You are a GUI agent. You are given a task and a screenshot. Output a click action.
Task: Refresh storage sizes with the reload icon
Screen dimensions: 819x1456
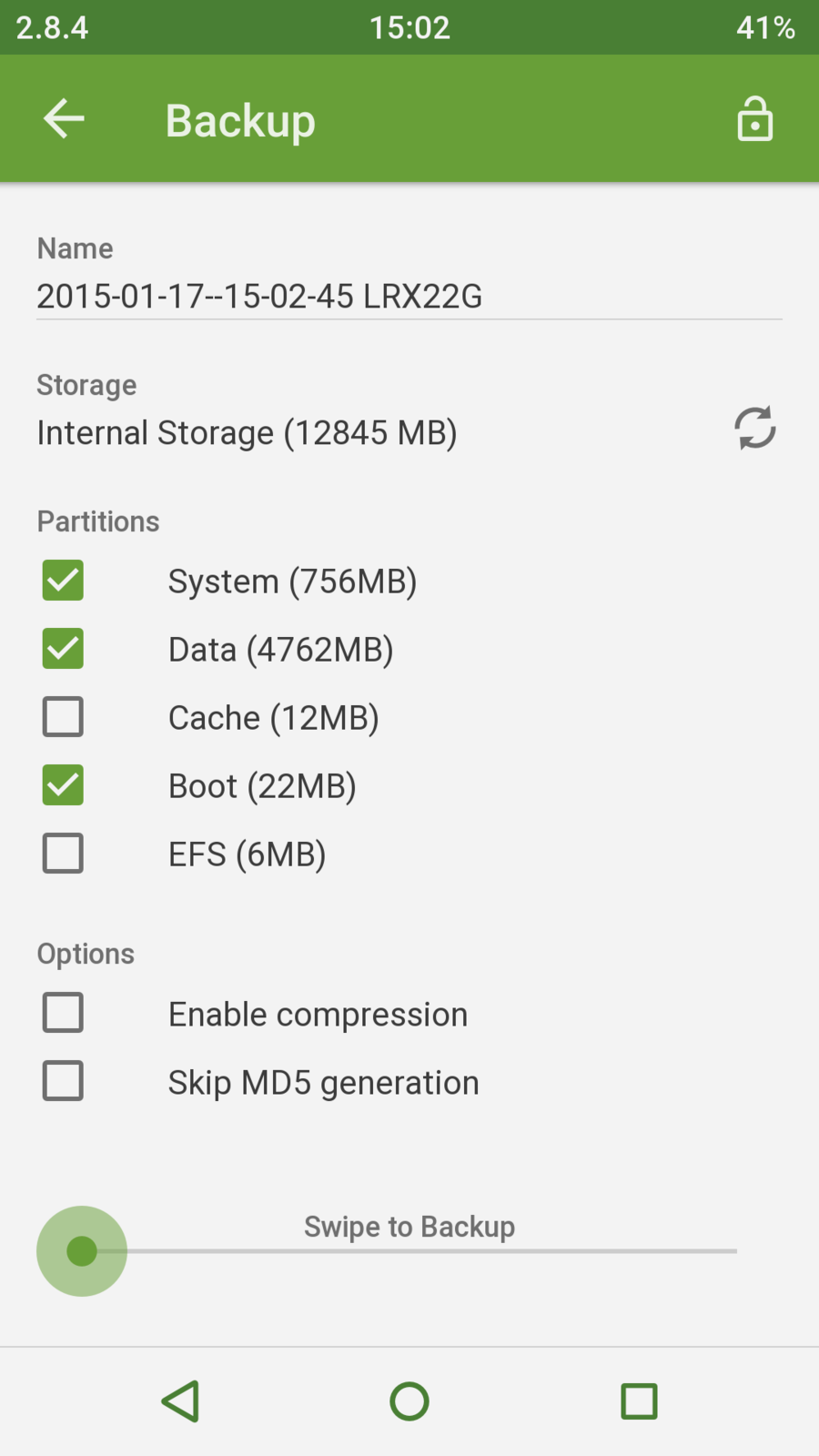[x=754, y=428]
